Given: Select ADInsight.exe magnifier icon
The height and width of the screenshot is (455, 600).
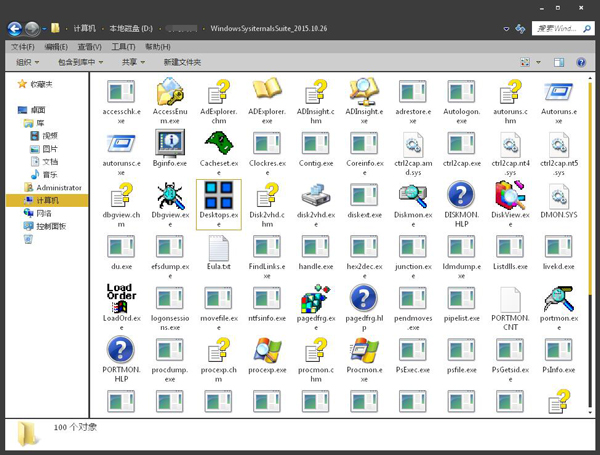Looking at the screenshot, I should coord(364,91).
